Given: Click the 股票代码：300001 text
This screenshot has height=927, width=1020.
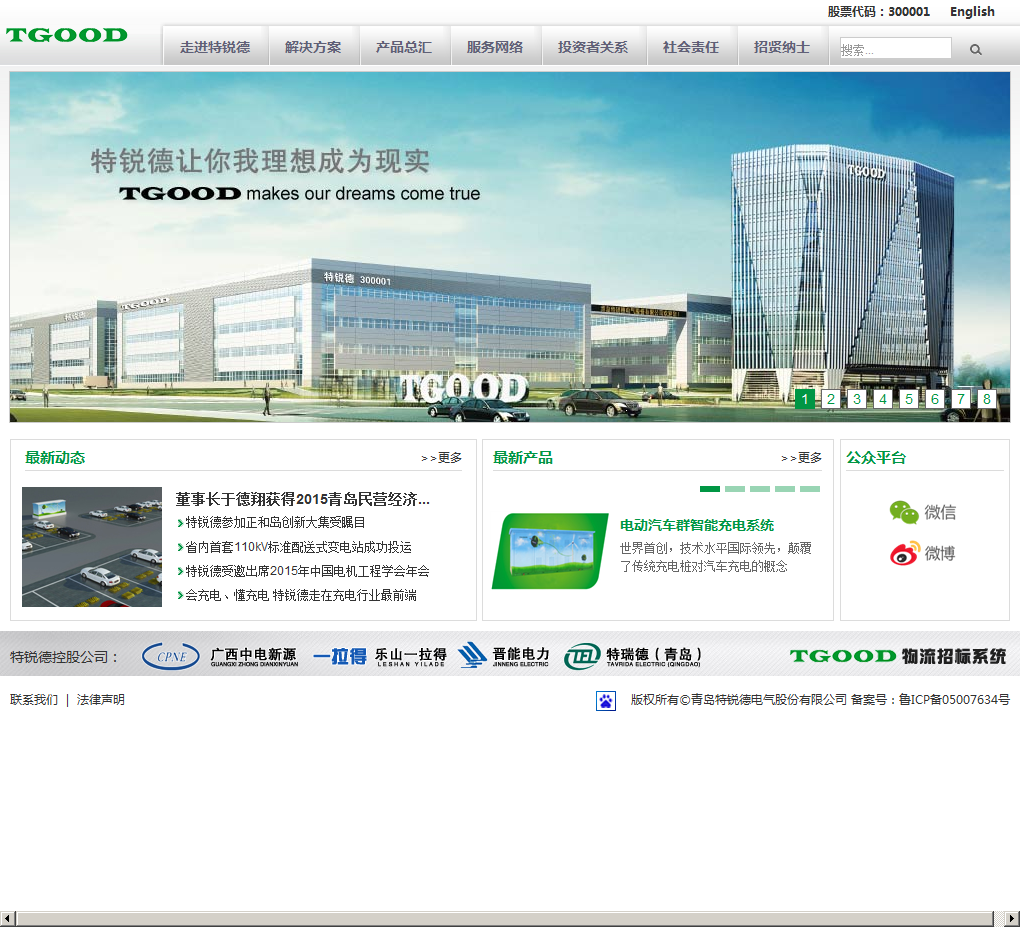Looking at the screenshot, I should pos(879,12).
